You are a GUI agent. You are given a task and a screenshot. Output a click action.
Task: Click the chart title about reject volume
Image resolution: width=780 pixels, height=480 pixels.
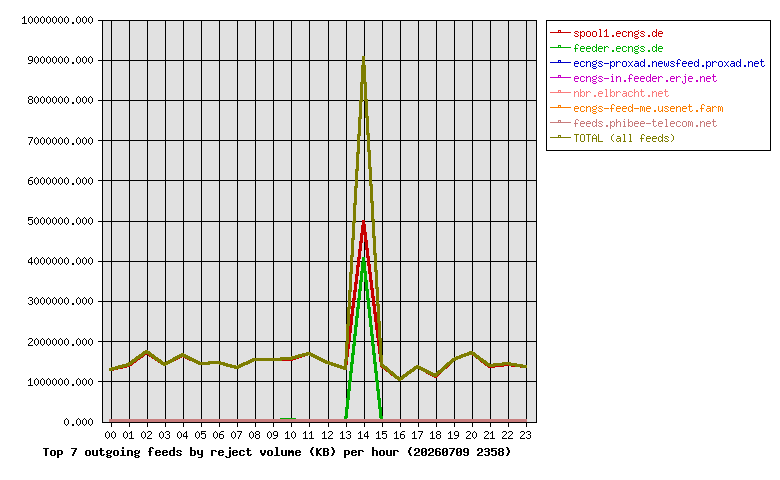[277, 452]
